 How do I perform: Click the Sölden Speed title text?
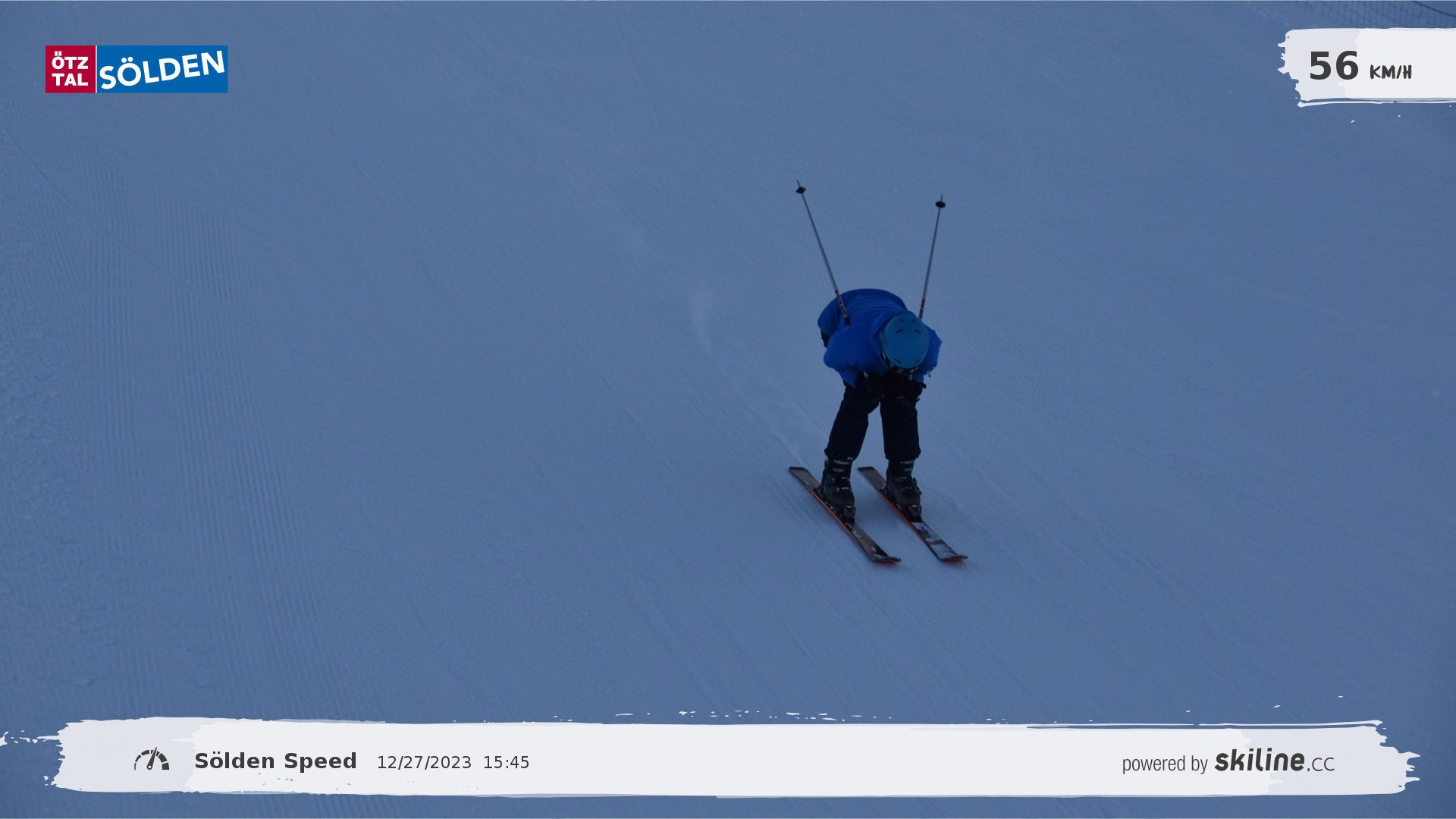coord(275,761)
